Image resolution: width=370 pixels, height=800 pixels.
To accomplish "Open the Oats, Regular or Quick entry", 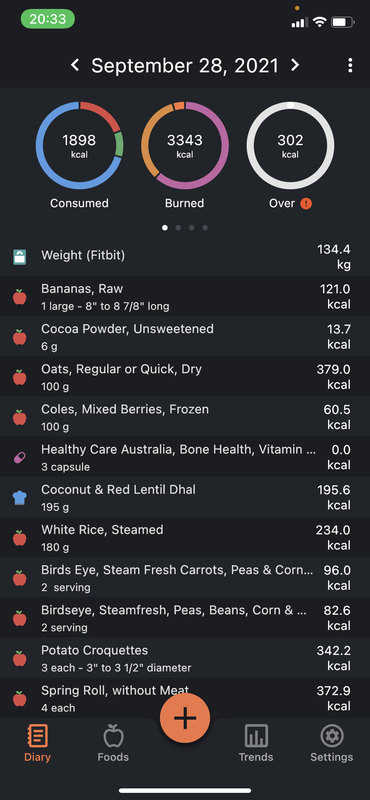I will tap(185, 377).
